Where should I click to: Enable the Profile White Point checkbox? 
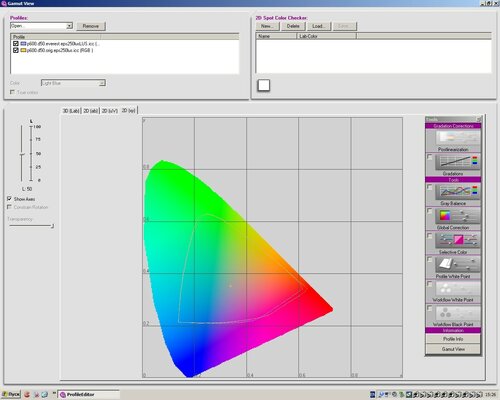pyautogui.click(x=430, y=260)
